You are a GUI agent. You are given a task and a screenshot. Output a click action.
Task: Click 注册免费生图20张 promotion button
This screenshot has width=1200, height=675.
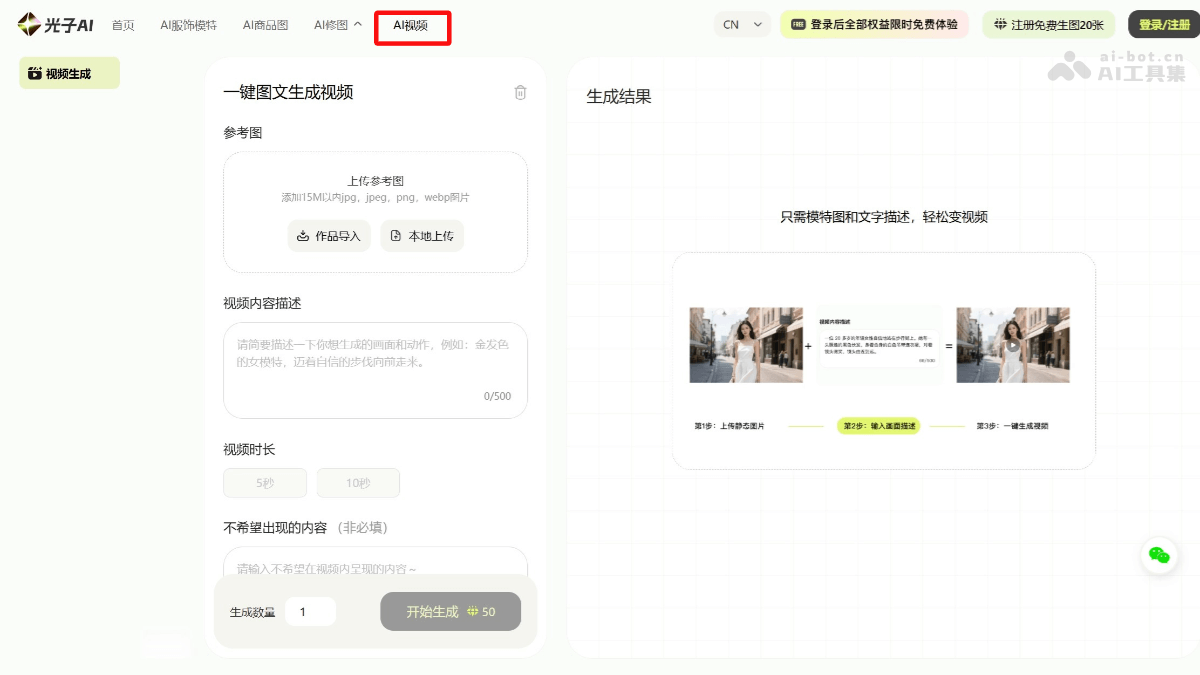1048,24
